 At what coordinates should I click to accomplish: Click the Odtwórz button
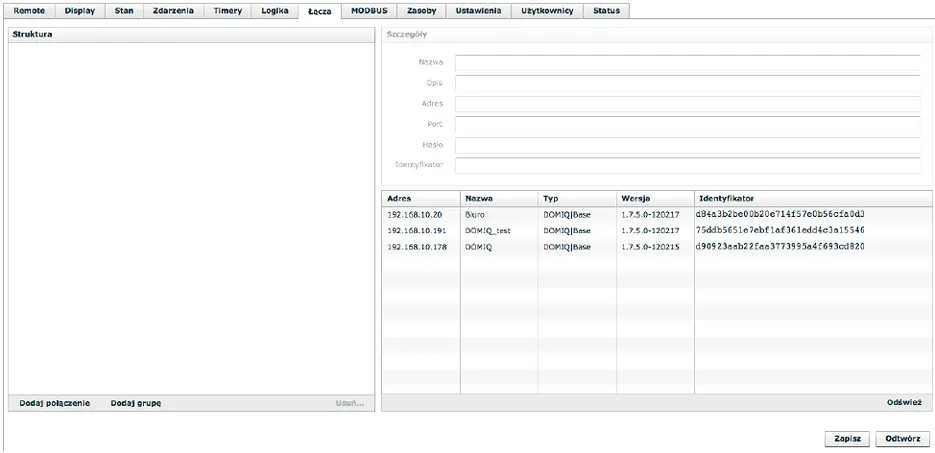click(902, 439)
